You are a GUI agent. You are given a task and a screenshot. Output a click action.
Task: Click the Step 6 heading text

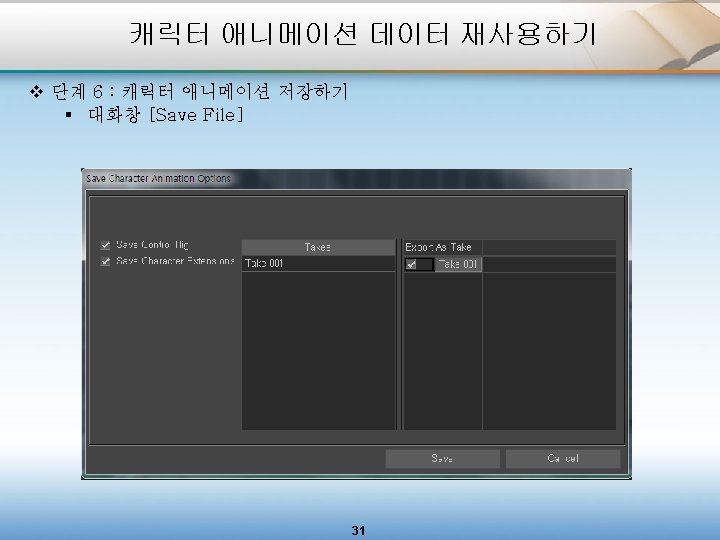[200, 91]
